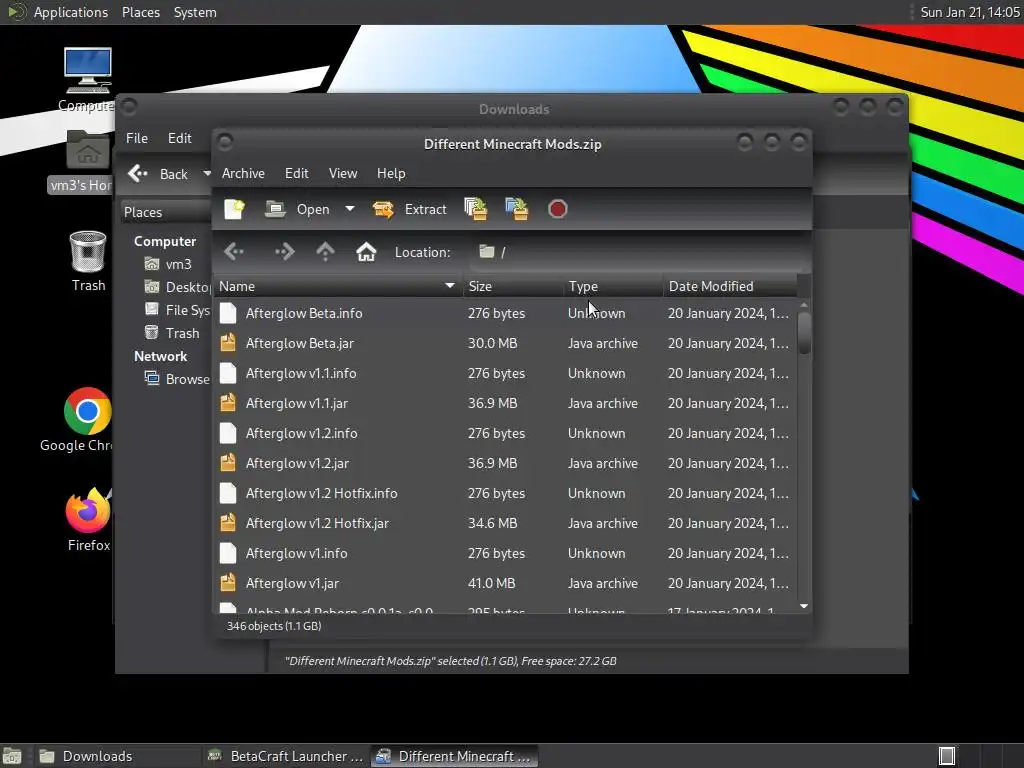The height and width of the screenshot is (768, 1024).
Task: Select Afterglow v1.2 Hotfix.info file
Action: [x=505, y=493]
